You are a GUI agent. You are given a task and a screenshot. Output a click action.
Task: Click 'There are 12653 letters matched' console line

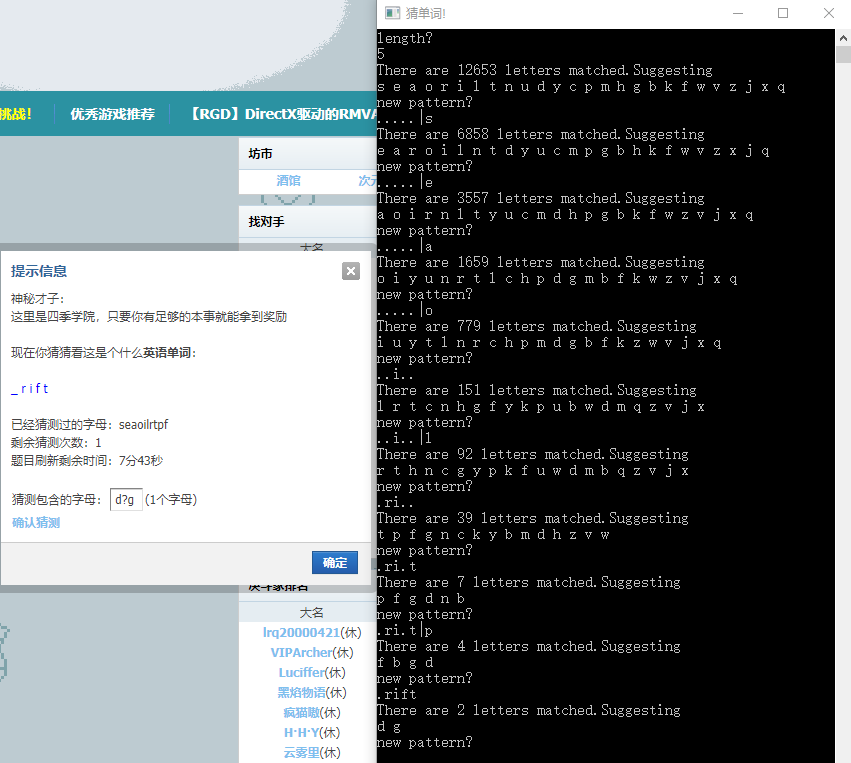544,70
